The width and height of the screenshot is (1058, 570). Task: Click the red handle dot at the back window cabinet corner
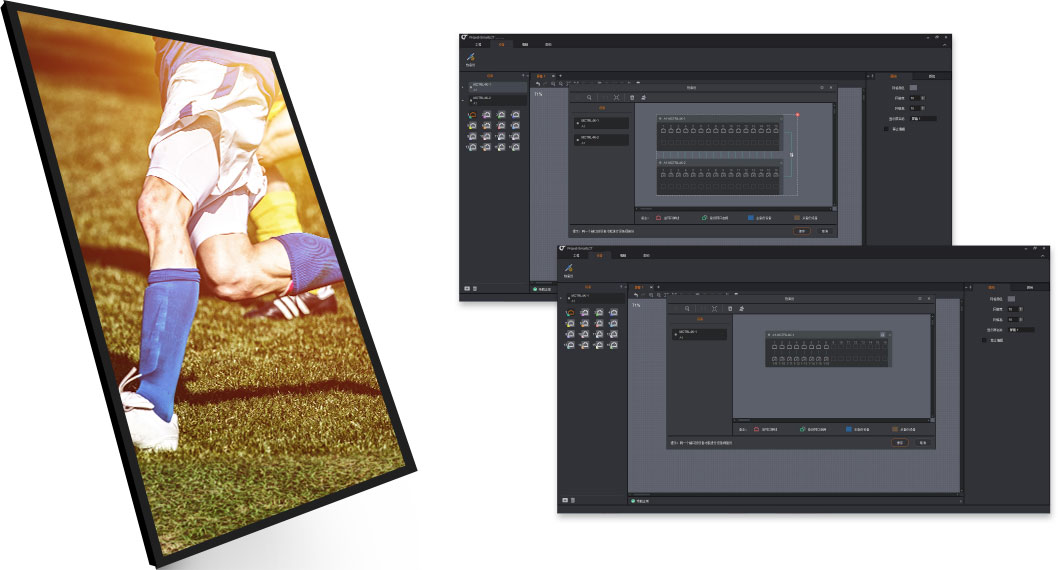coord(797,114)
